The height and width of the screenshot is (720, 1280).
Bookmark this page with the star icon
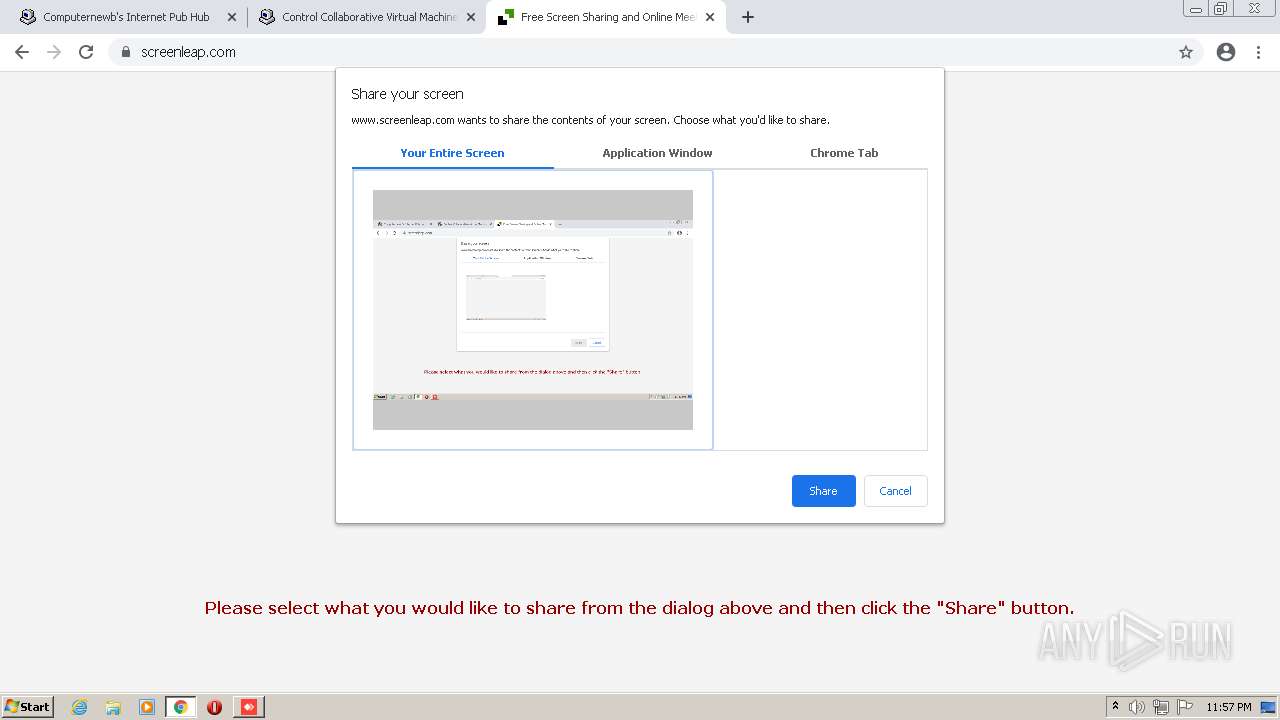pyautogui.click(x=1186, y=52)
